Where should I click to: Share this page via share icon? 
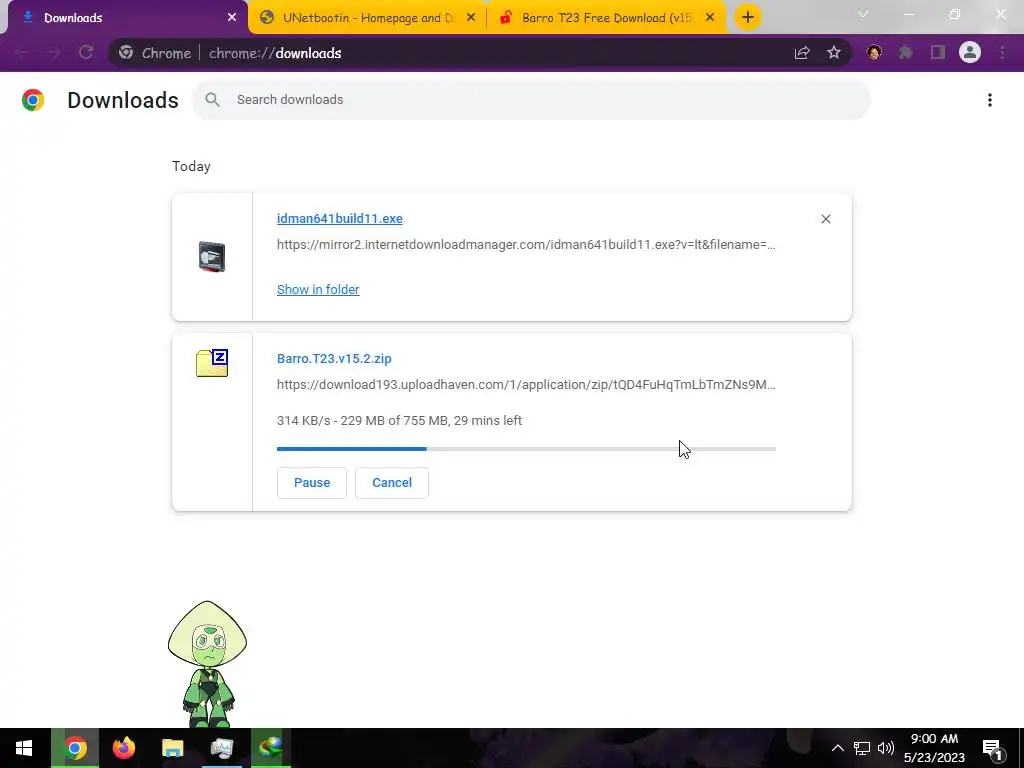click(x=802, y=53)
